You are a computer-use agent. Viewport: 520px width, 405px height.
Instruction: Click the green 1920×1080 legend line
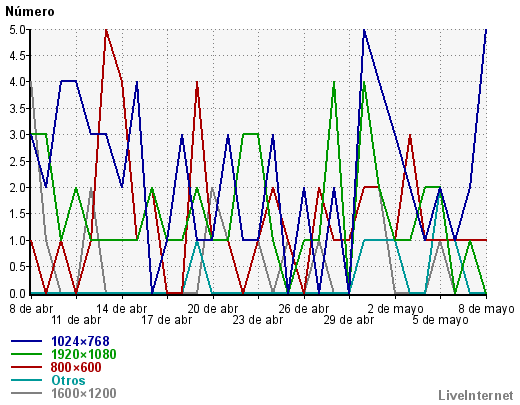coord(26,354)
